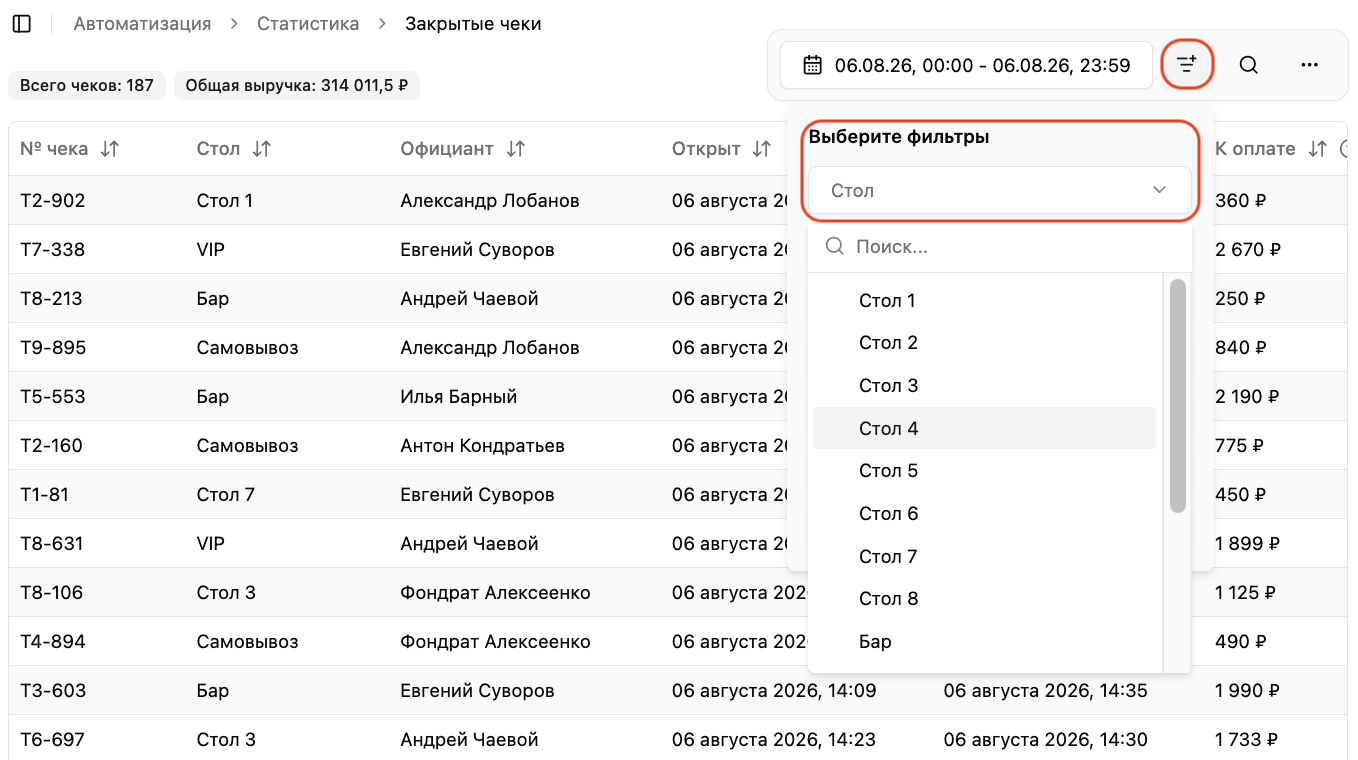Open the add filters icon button
1358x760 pixels.
(x=1186, y=65)
